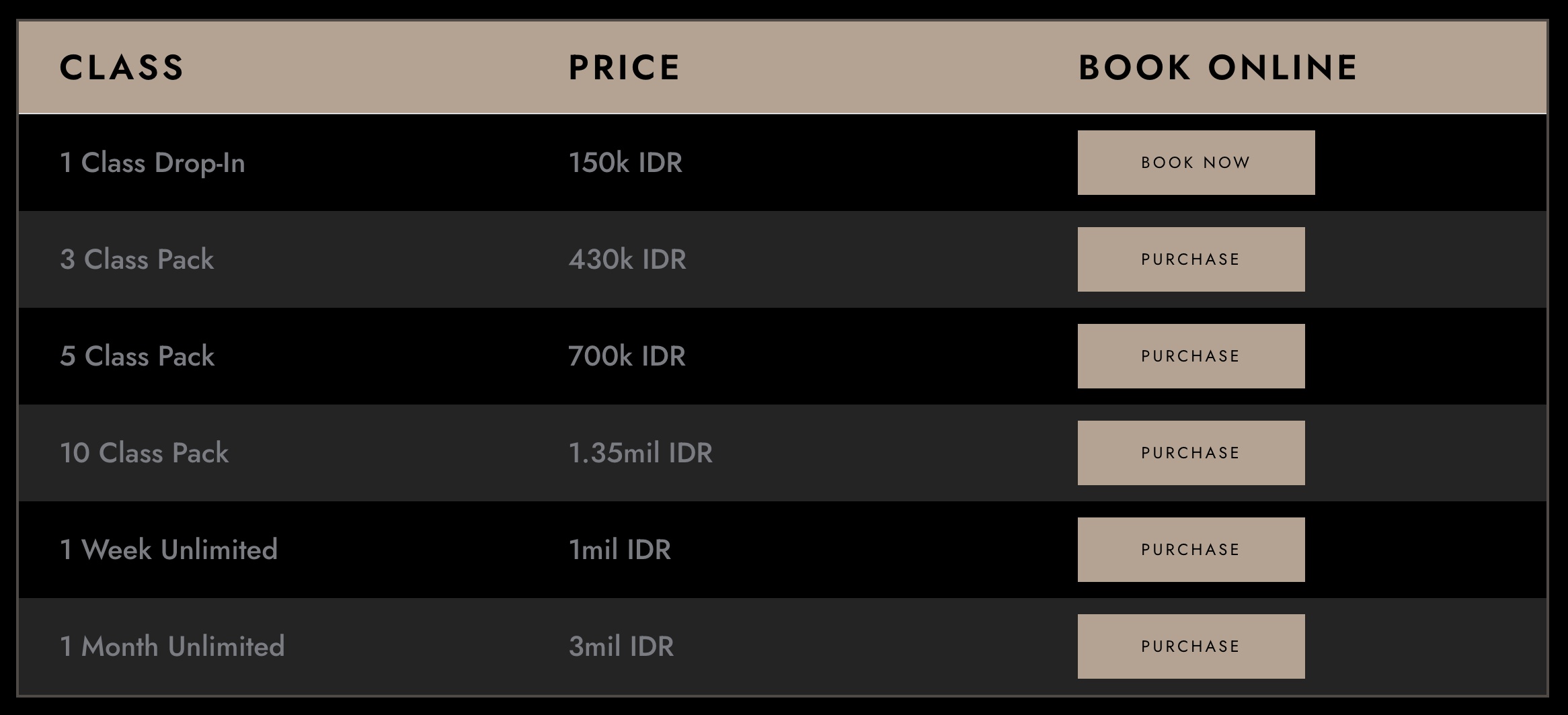Select the 5 Class Pack label

point(137,356)
